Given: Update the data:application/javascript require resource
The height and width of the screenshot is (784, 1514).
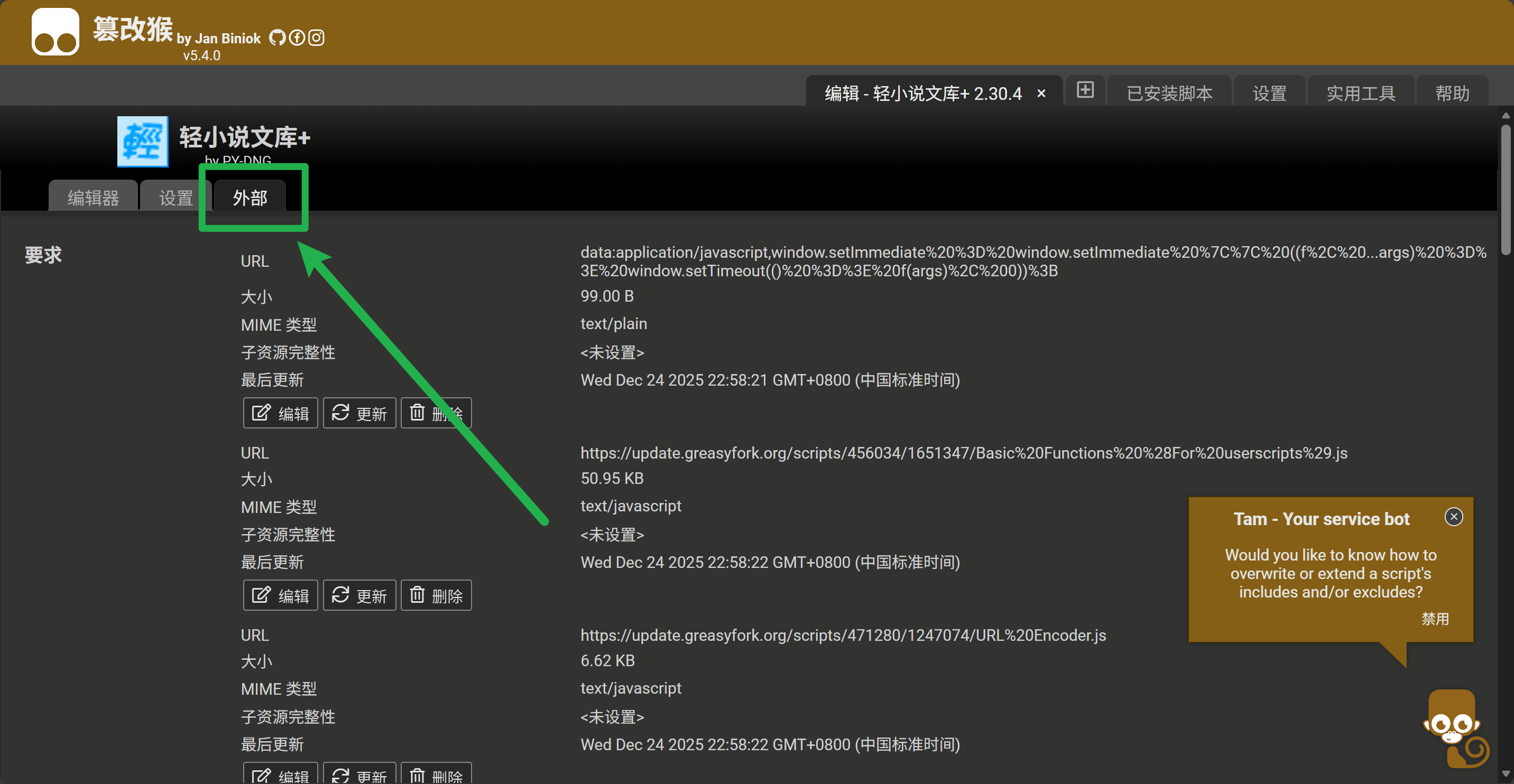Looking at the screenshot, I should point(359,414).
